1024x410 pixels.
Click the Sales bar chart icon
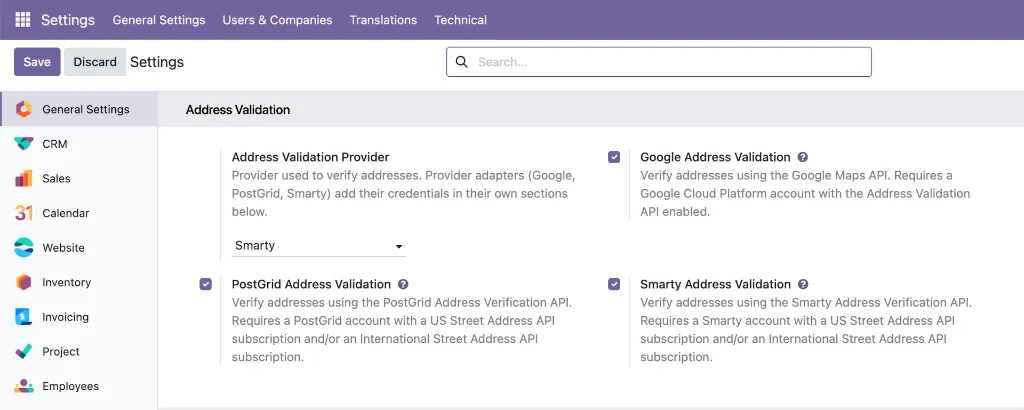pyautogui.click(x=24, y=178)
